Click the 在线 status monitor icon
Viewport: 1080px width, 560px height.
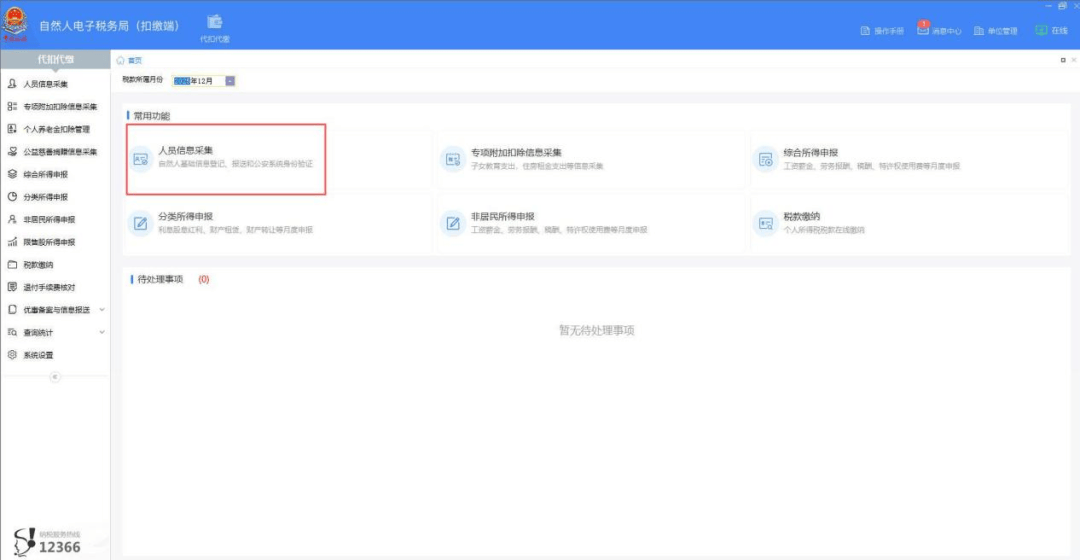coord(1041,30)
